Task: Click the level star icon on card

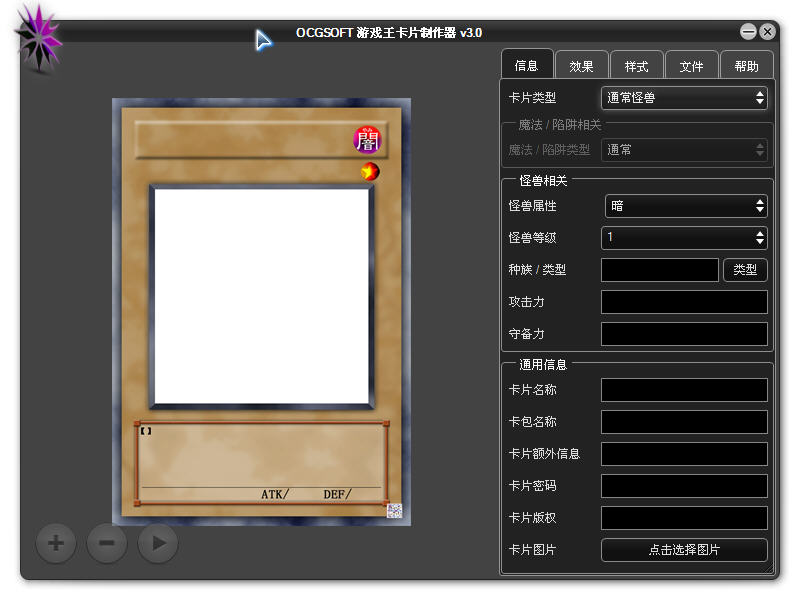Action: click(370, 171)
